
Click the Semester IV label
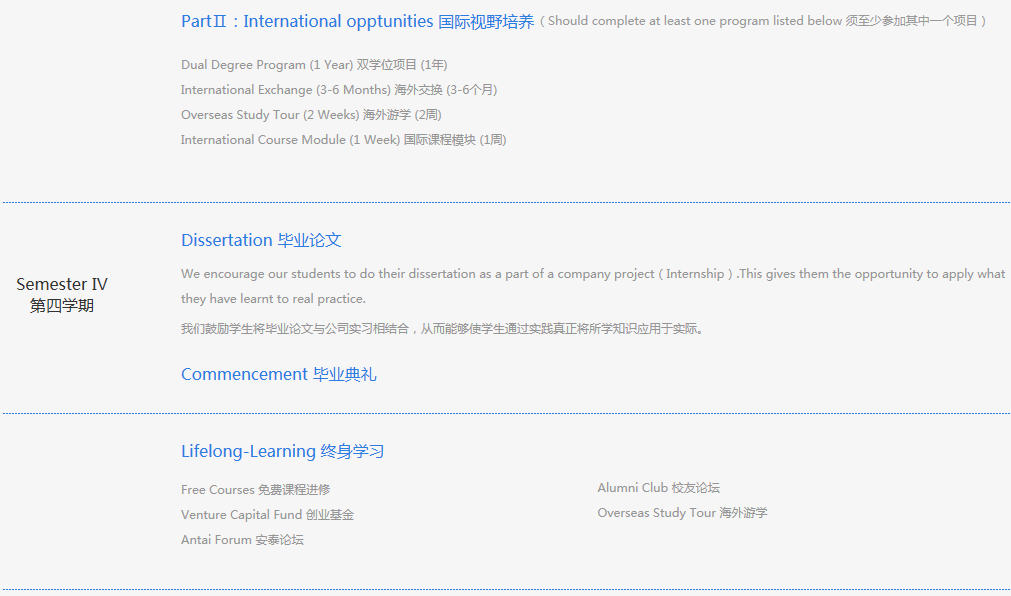pos(62,284)
